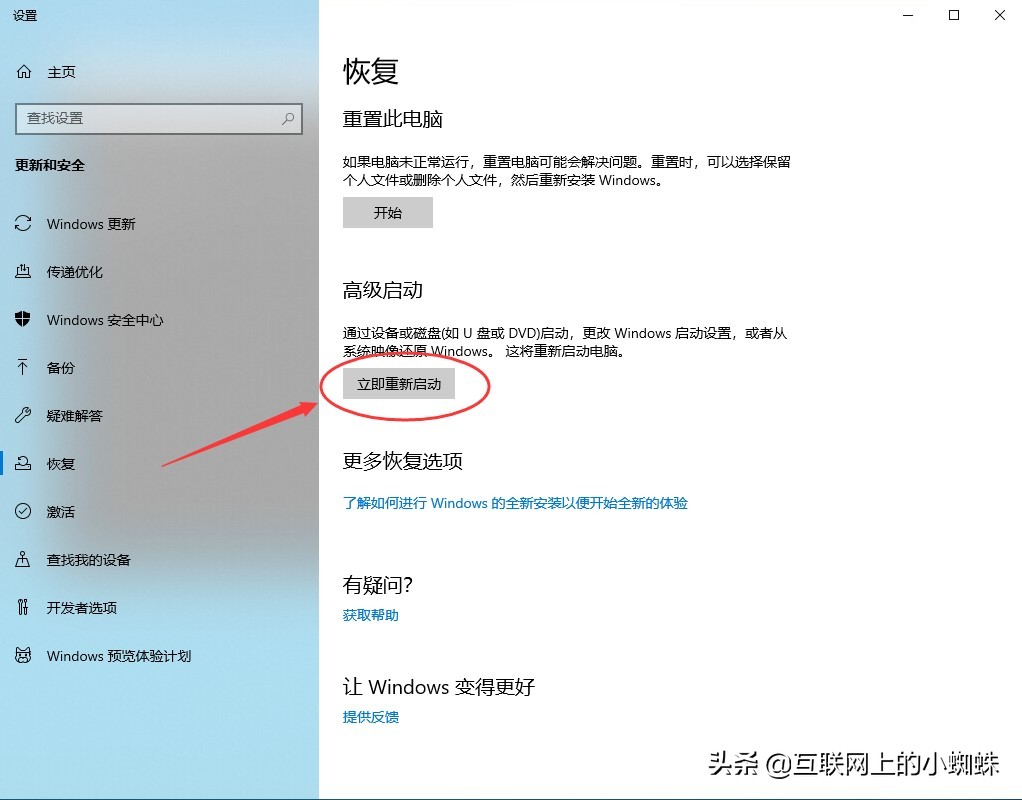The height and width of the screenshot is (800, 1022).
Task: Open 查找我的设备 settings
Action: (x=26, y=559)
